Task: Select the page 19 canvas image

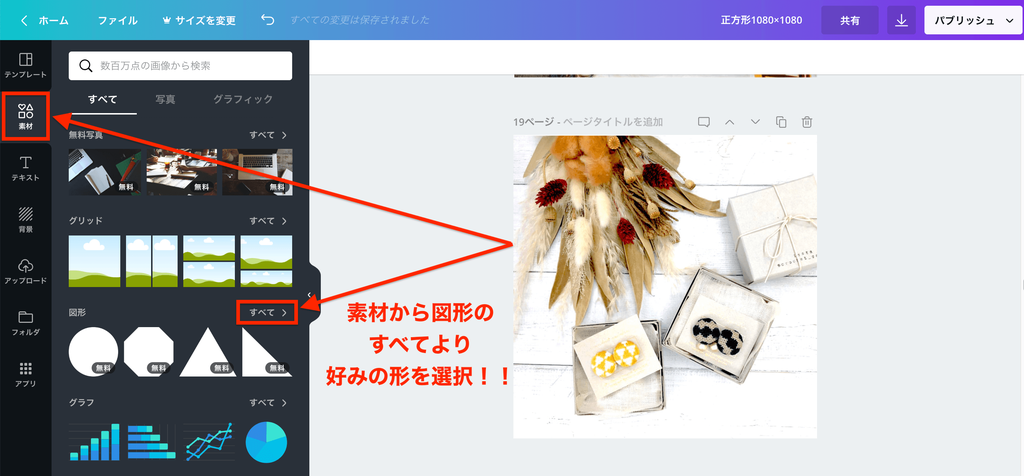Action: point(665,287)
